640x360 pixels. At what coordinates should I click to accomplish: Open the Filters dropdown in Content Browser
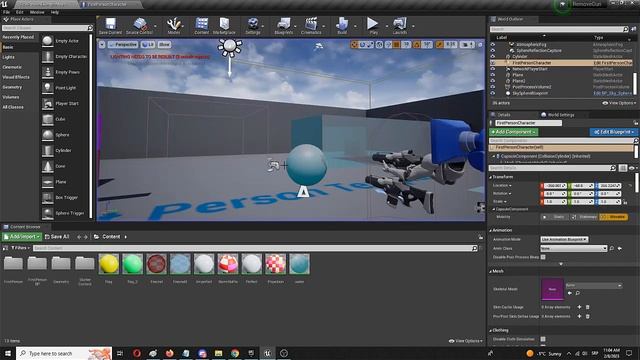[x=19, y=248]
